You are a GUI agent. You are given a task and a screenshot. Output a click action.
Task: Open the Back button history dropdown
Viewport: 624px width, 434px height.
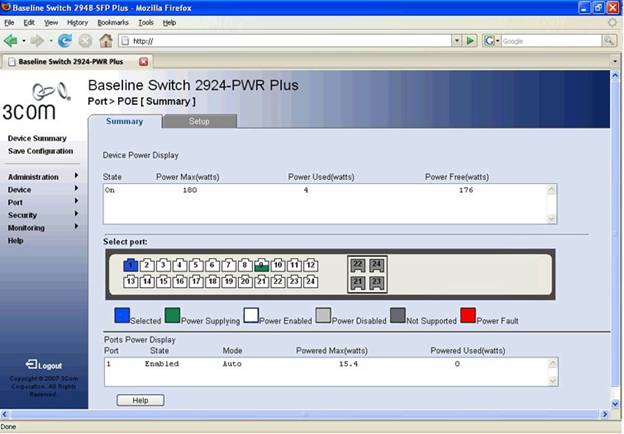(x=23, y=41)
